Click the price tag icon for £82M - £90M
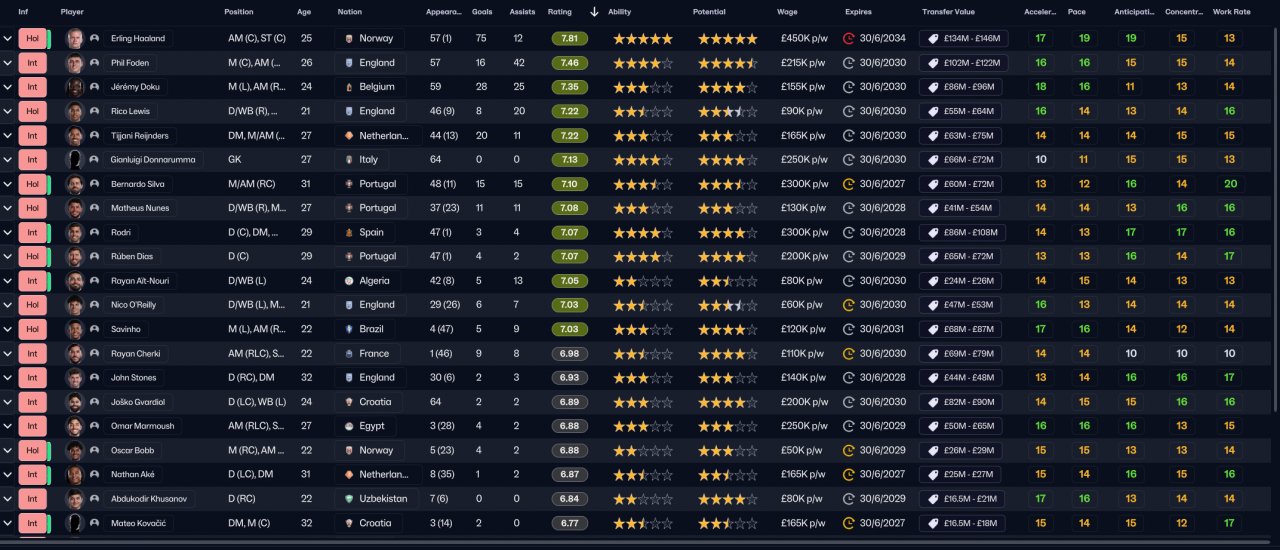Screen dimensions: 1280x550 coord(932,402)
